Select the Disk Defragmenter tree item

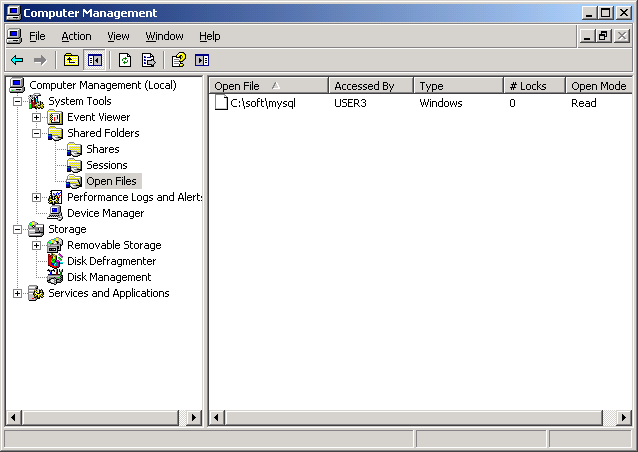tap(111, 261)
